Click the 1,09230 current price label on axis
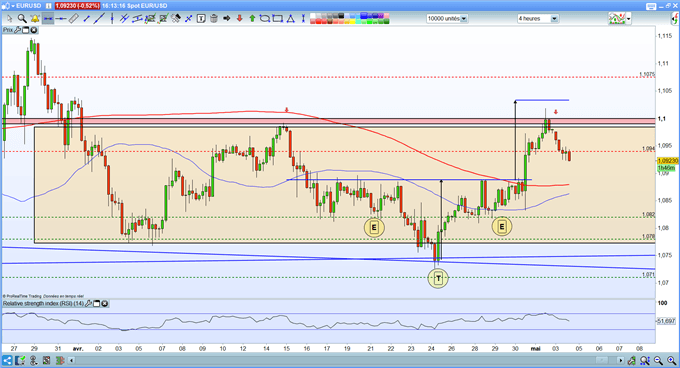 [668, 160]
